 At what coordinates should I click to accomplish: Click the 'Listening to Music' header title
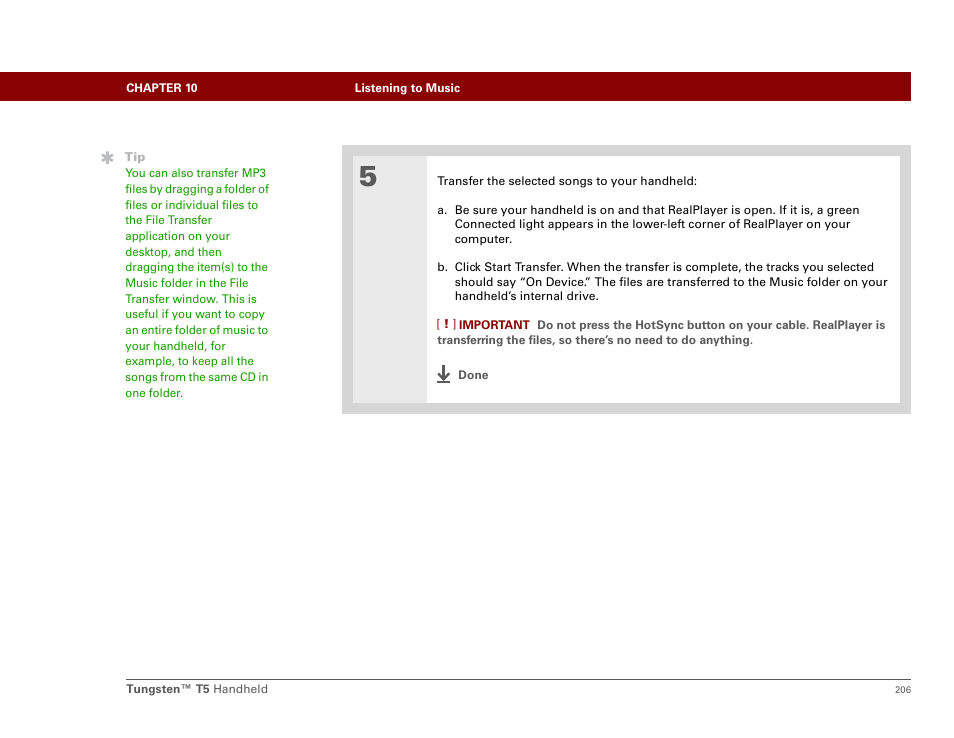[x=407, y=88]
